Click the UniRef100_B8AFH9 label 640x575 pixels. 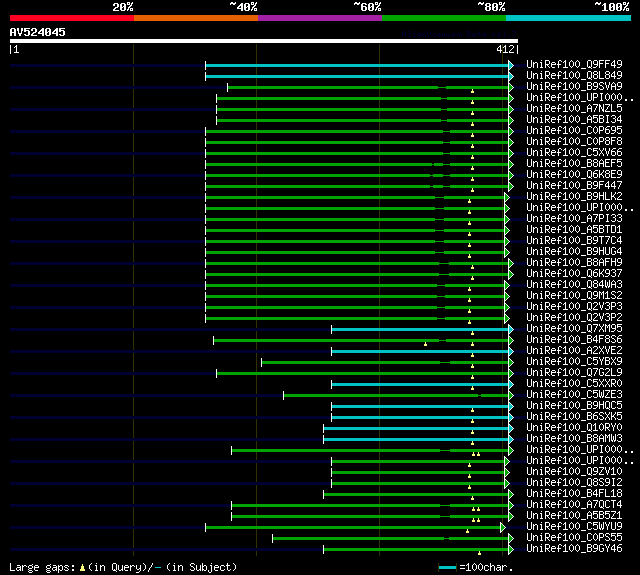point(574,263)
